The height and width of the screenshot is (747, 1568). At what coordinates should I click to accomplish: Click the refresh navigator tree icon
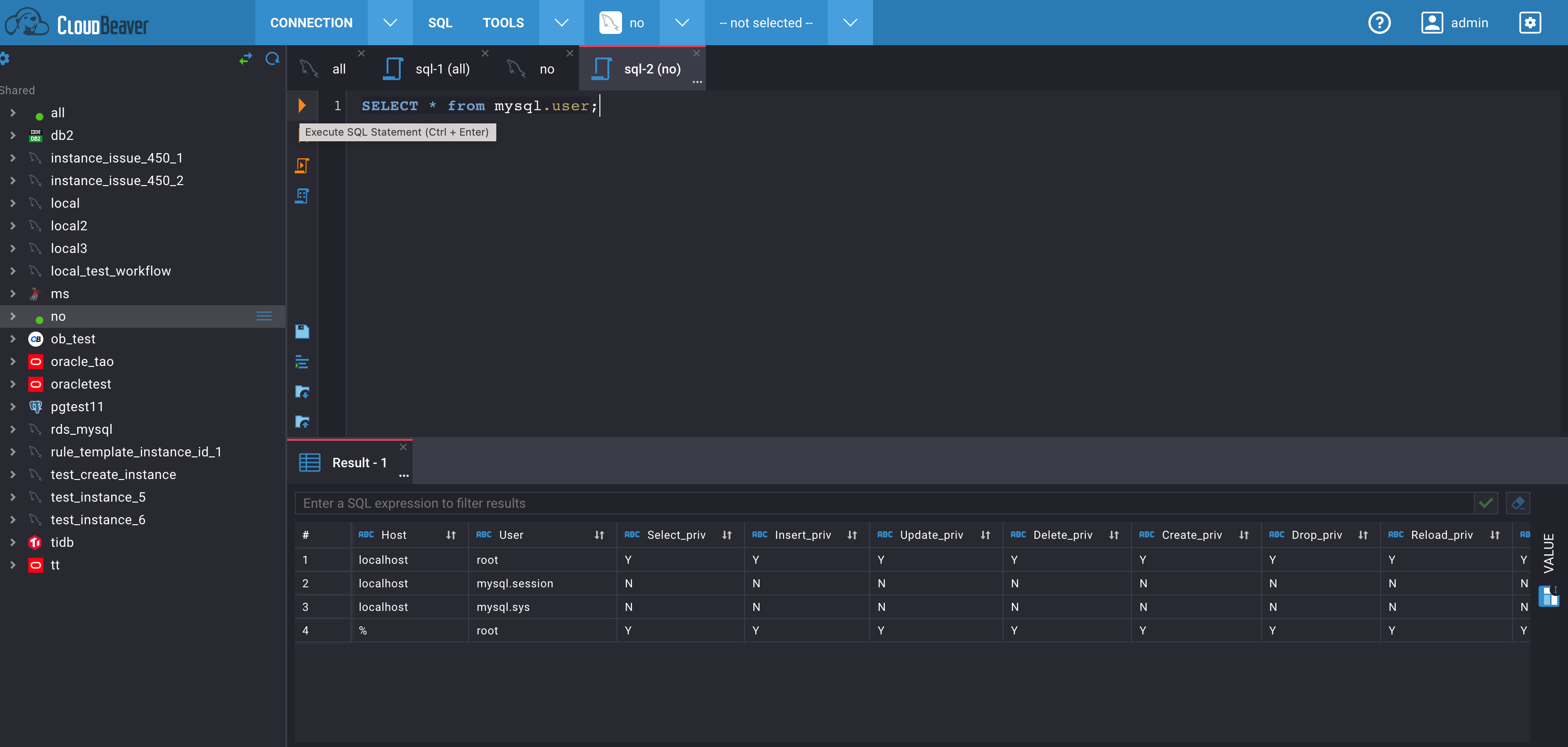tap(272, 59)
